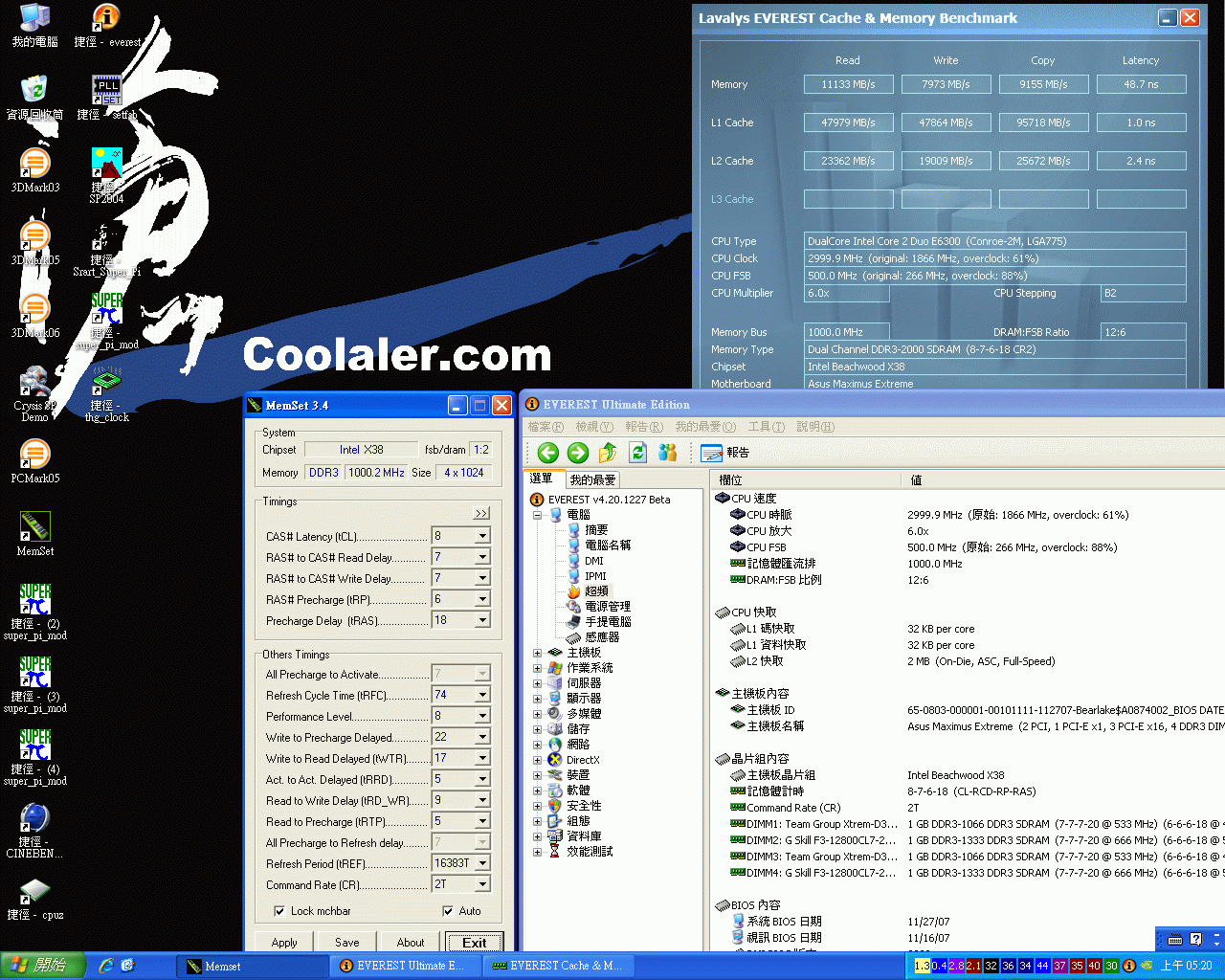The width and height of the screenshot is (1225, 980).
Task: Open the Performance Level dropdown
Action: point(482,716)
